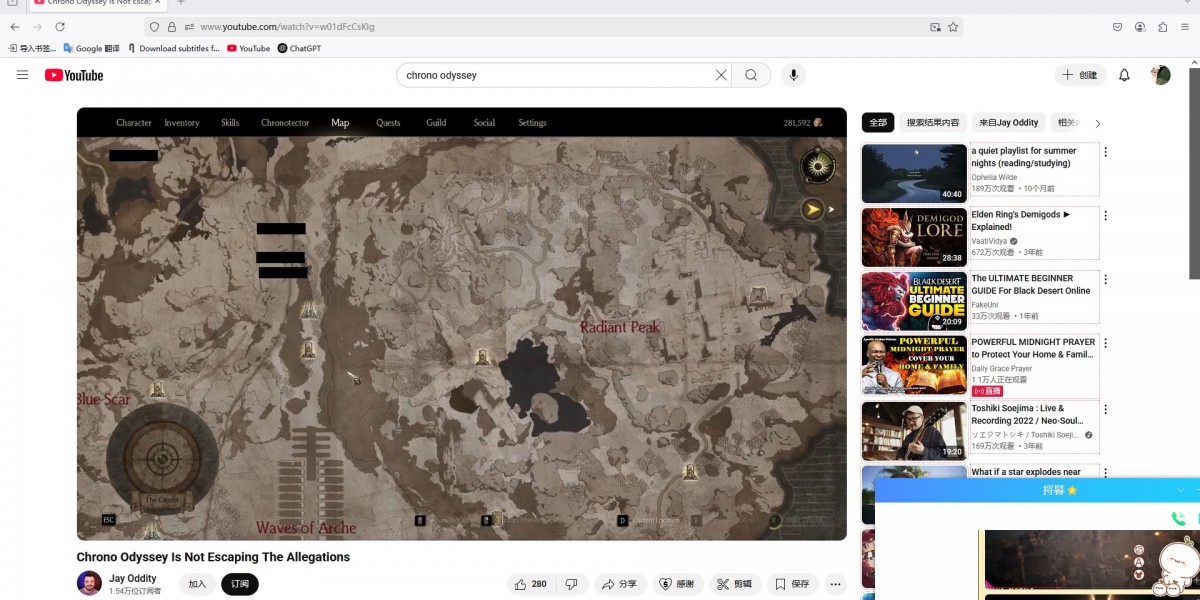
Task: Open the ChatGPT bookmark
Action: coord(299,48)
